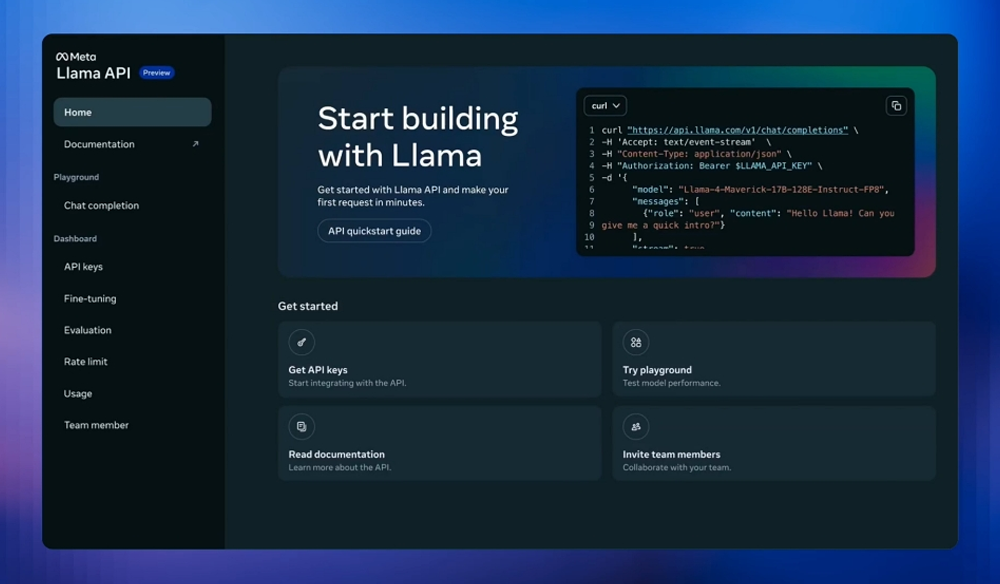Click the copy code icon
Image resolution: width=1000 pixels, height=584 pixels.
click(x=896, y=105)
